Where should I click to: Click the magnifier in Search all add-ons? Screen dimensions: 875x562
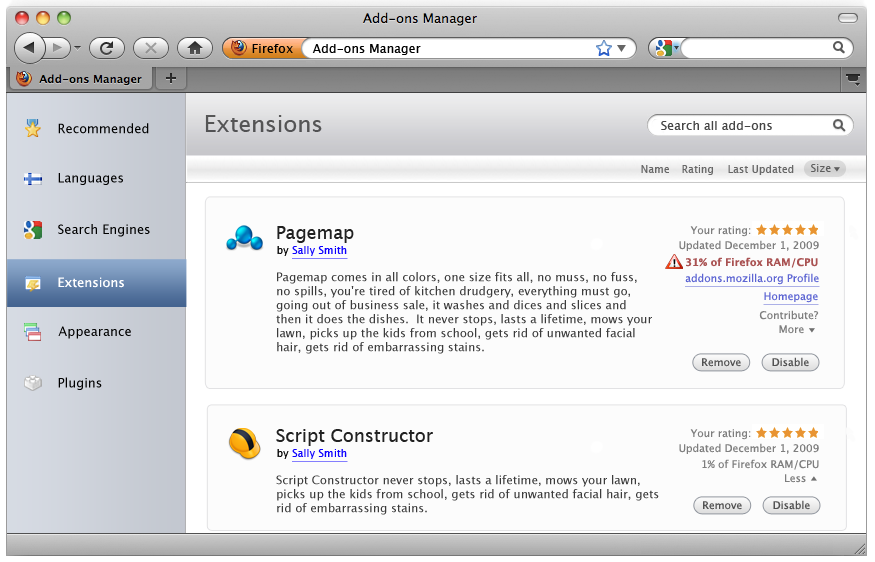pos(839,126)
